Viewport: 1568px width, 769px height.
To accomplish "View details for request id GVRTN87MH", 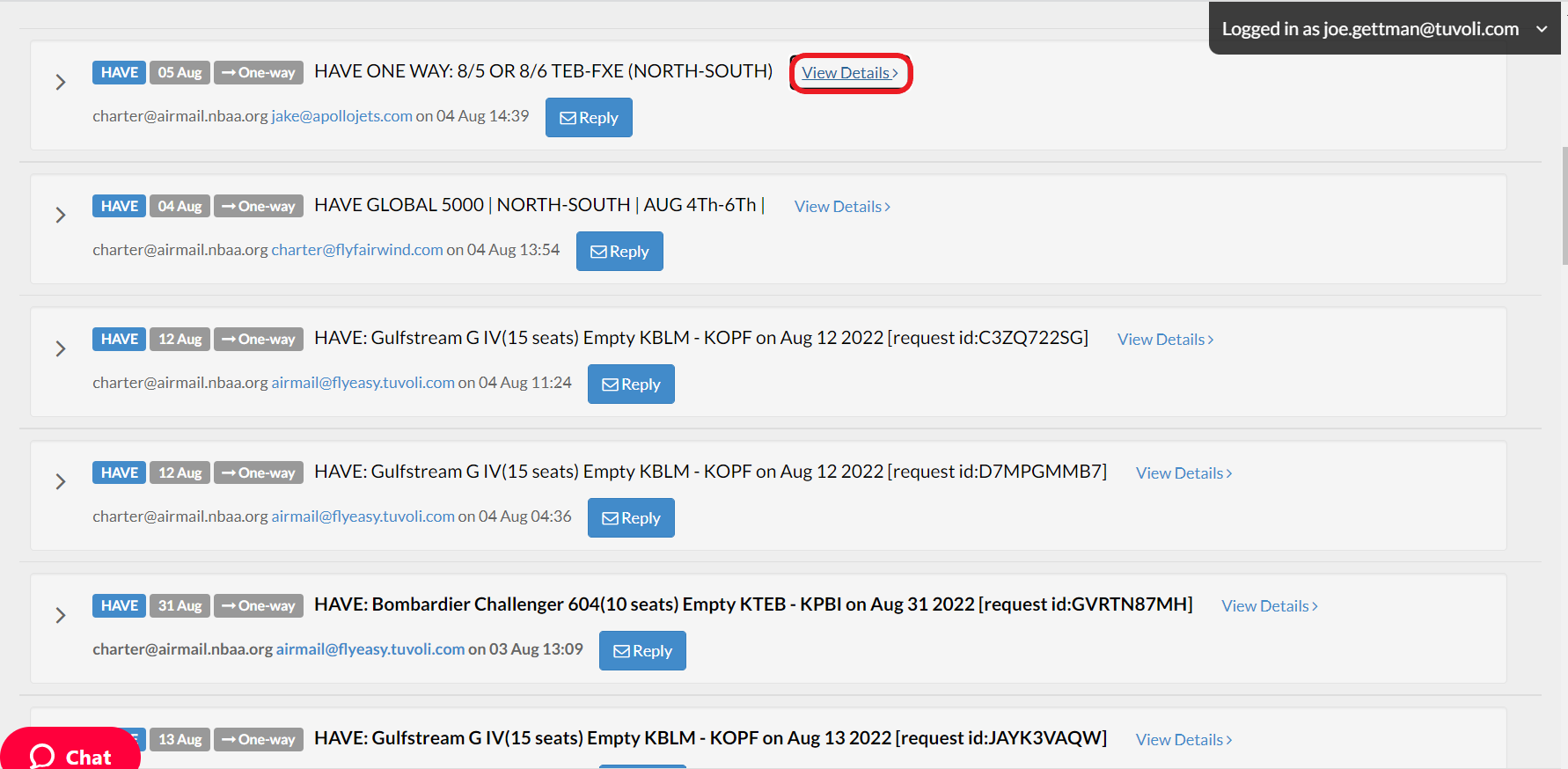I will point(1269,606).
